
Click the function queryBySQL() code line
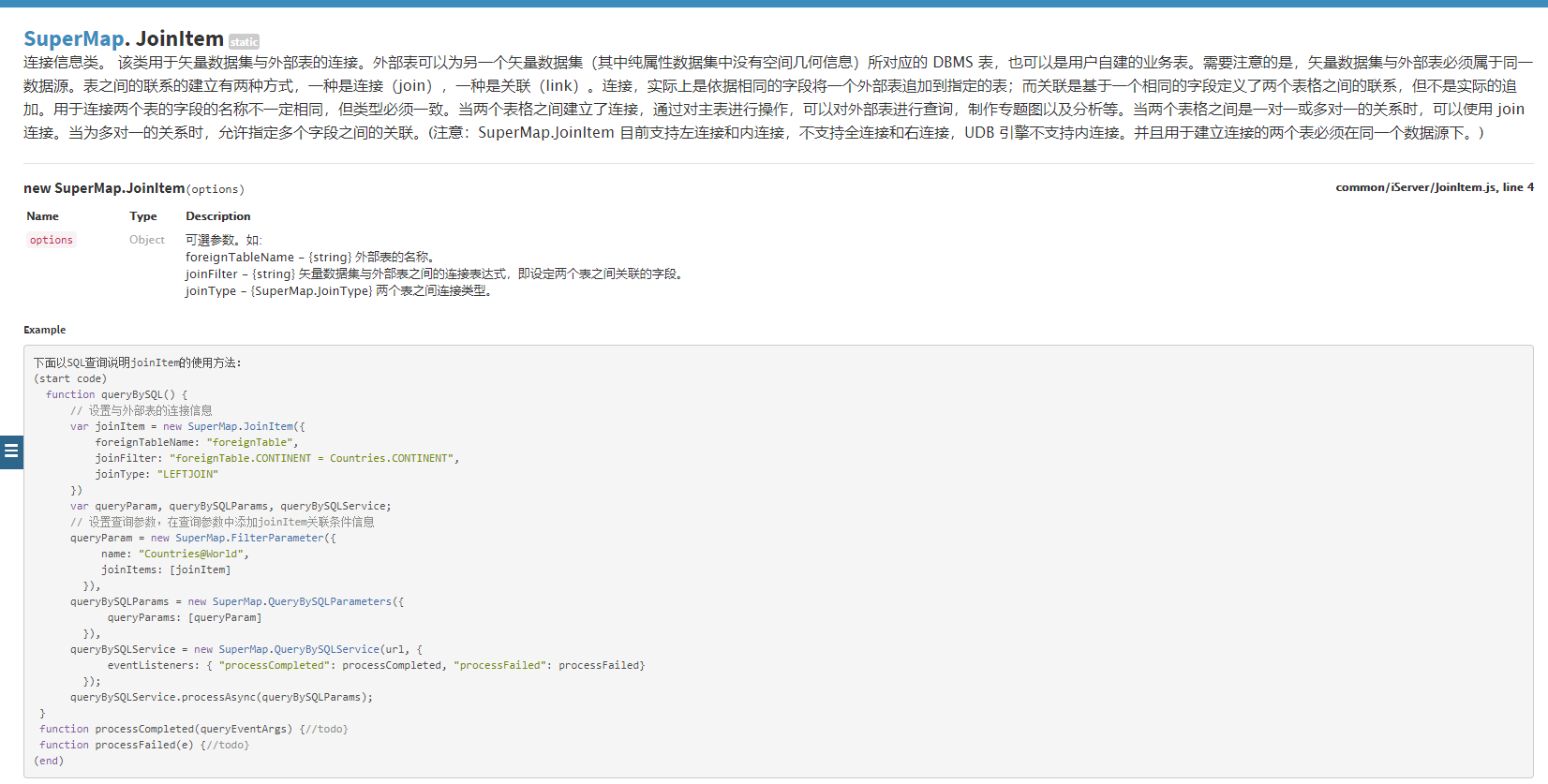coord(117,394)
